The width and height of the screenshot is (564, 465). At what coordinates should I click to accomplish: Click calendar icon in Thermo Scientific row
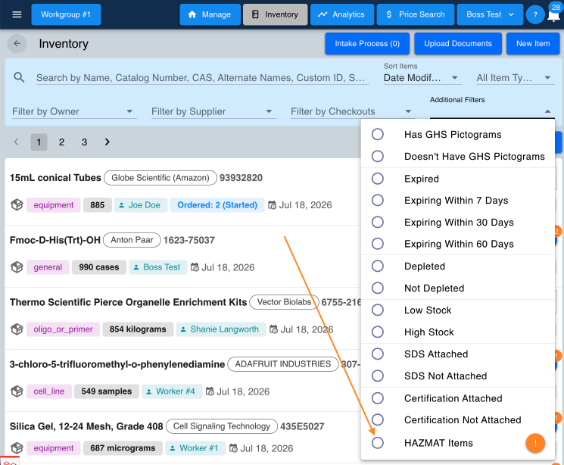(274, 329)
